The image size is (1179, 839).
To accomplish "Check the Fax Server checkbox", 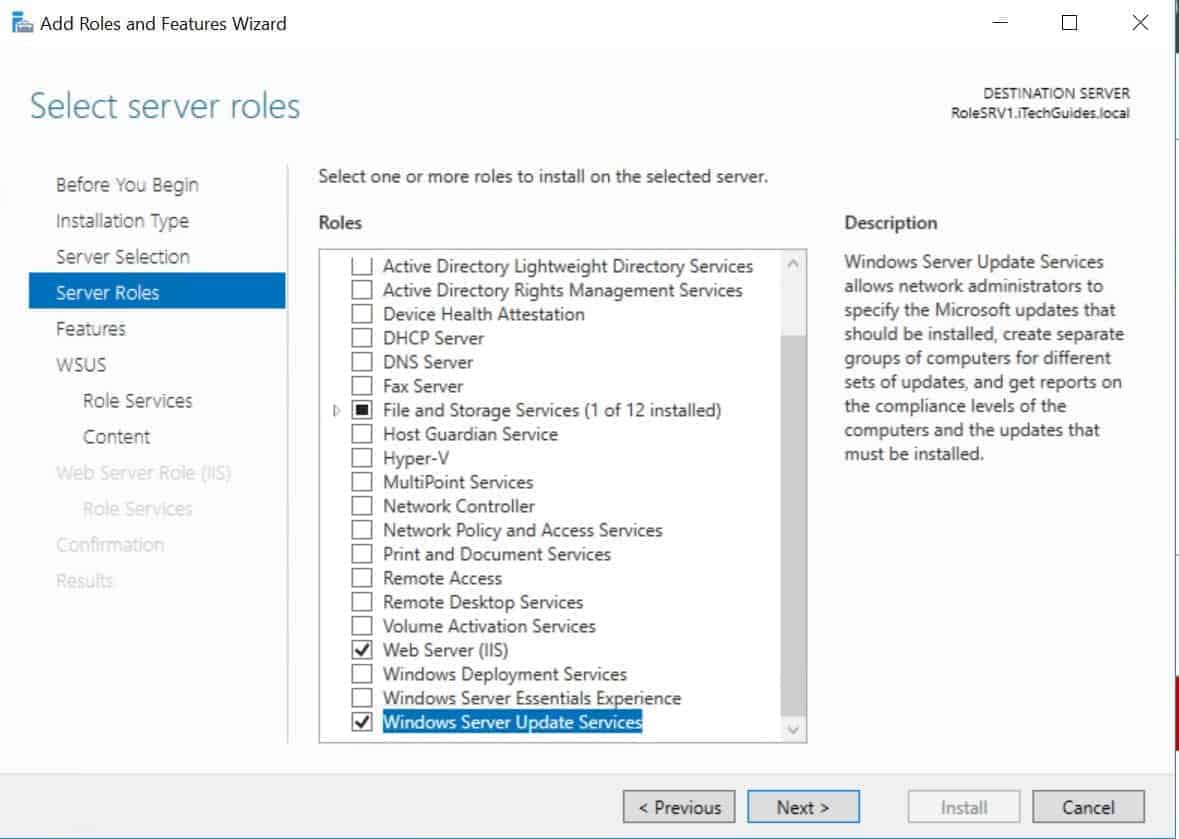I will (362, 385).
